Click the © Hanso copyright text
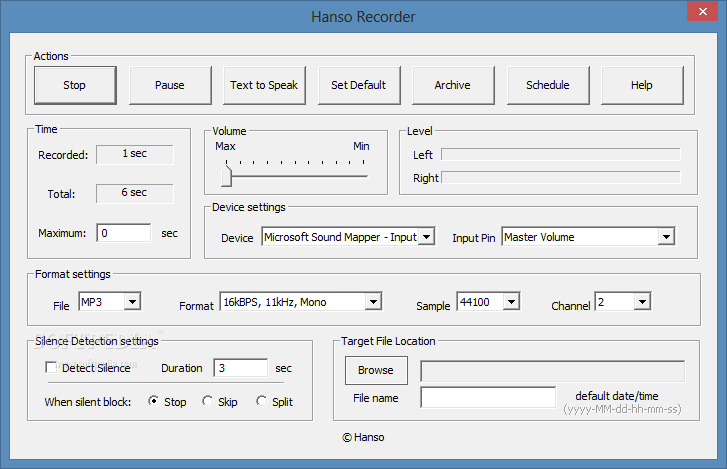This screenshot has width=727, height=469. [x=363, y=437]
